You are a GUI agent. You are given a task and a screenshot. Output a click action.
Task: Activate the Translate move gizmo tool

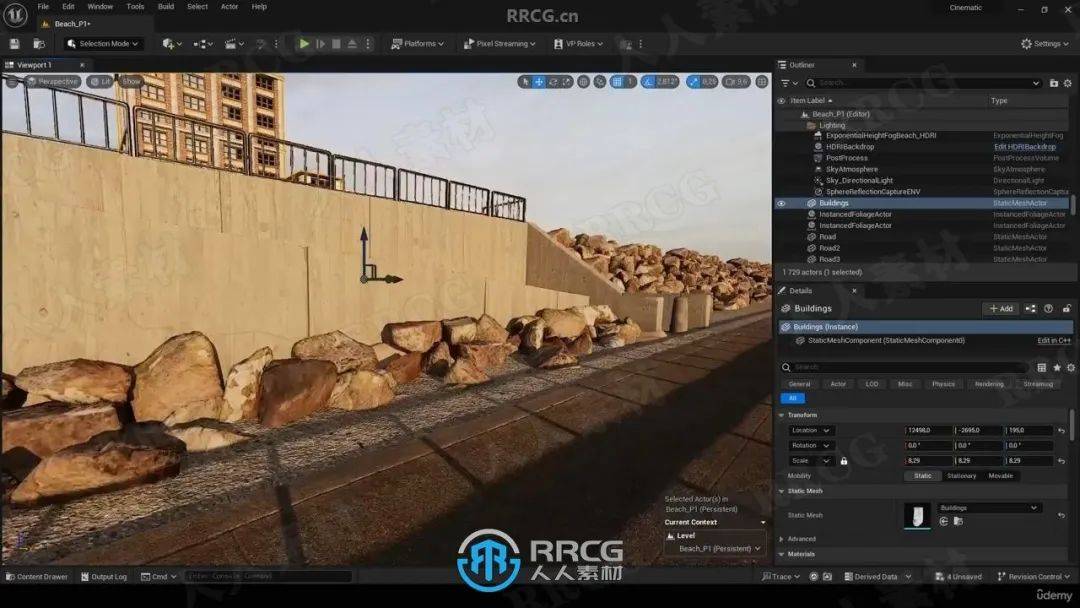[x=539, y=82]
